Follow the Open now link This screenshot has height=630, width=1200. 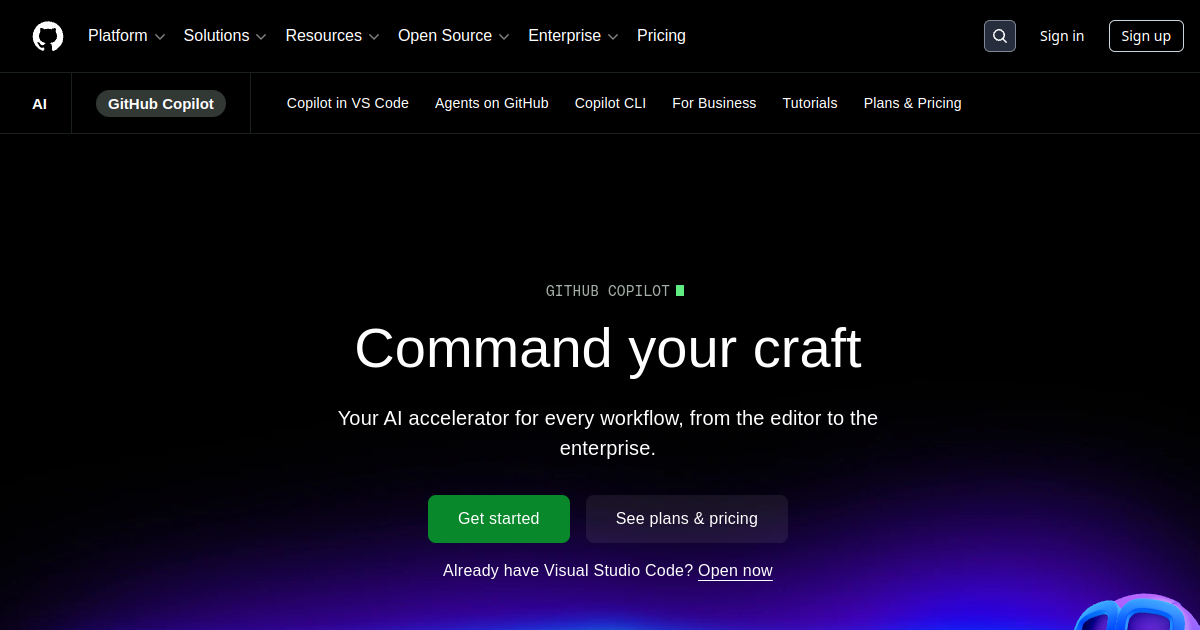735,571
